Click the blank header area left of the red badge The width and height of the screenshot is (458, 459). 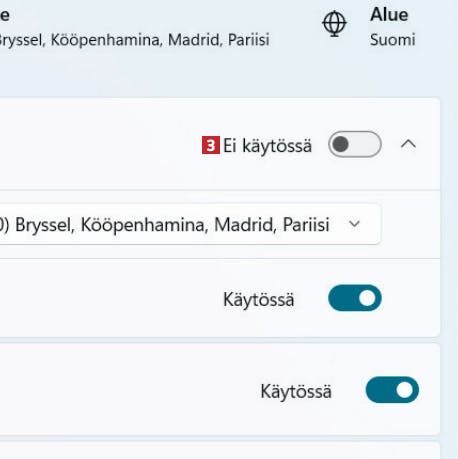click(100, 144)
